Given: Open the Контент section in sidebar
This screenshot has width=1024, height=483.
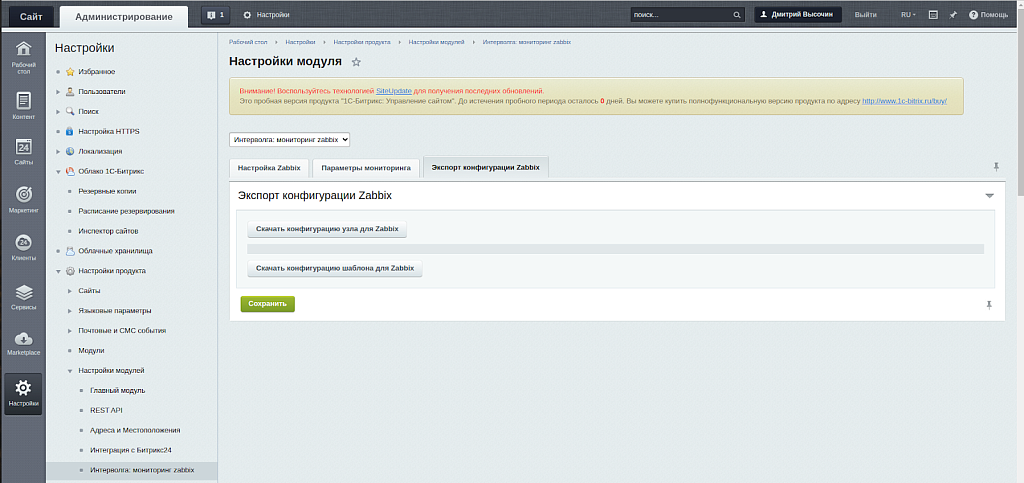Looking at the screenshot, I should click(23, 105).
